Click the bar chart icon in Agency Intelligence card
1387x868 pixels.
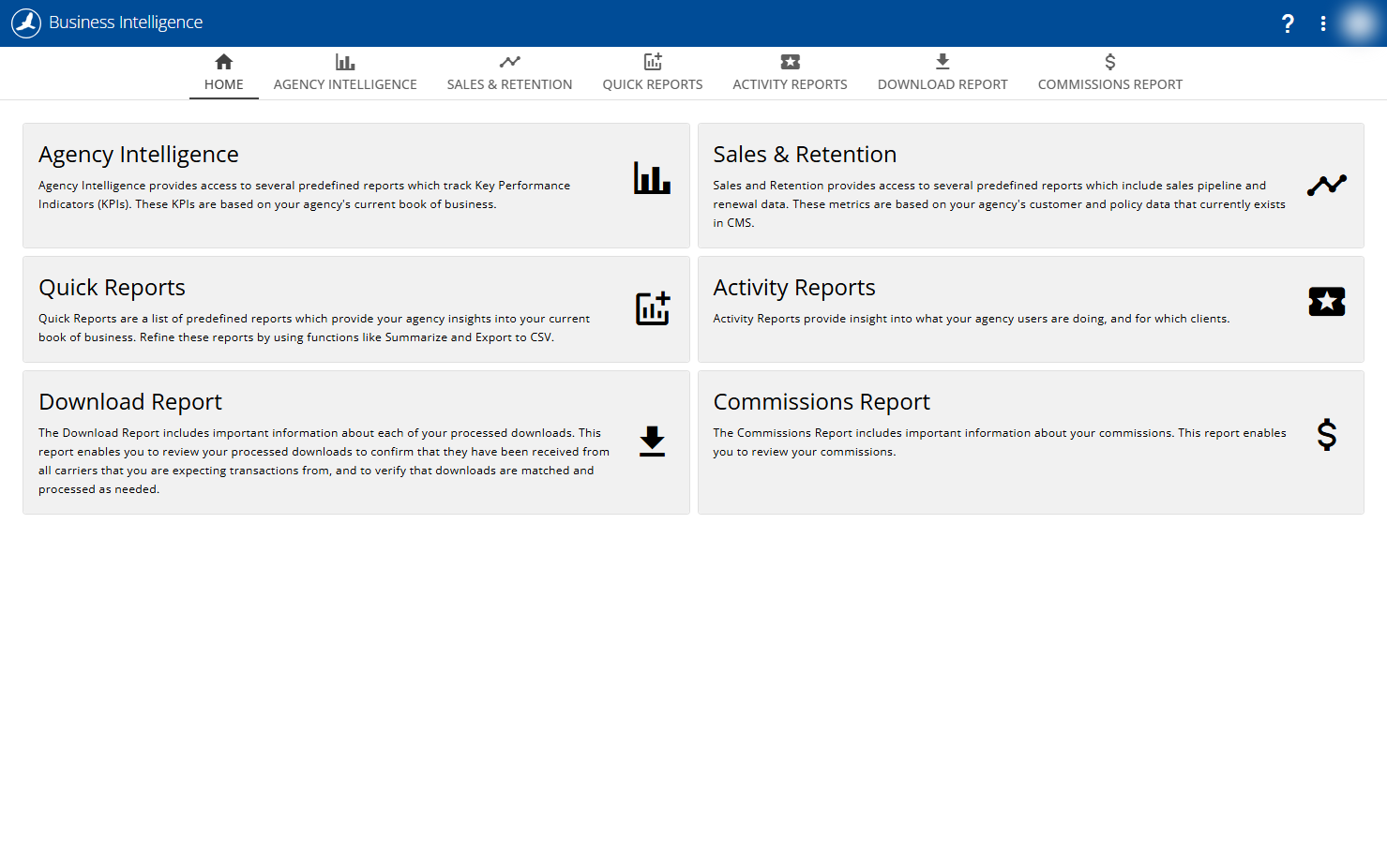652,178
